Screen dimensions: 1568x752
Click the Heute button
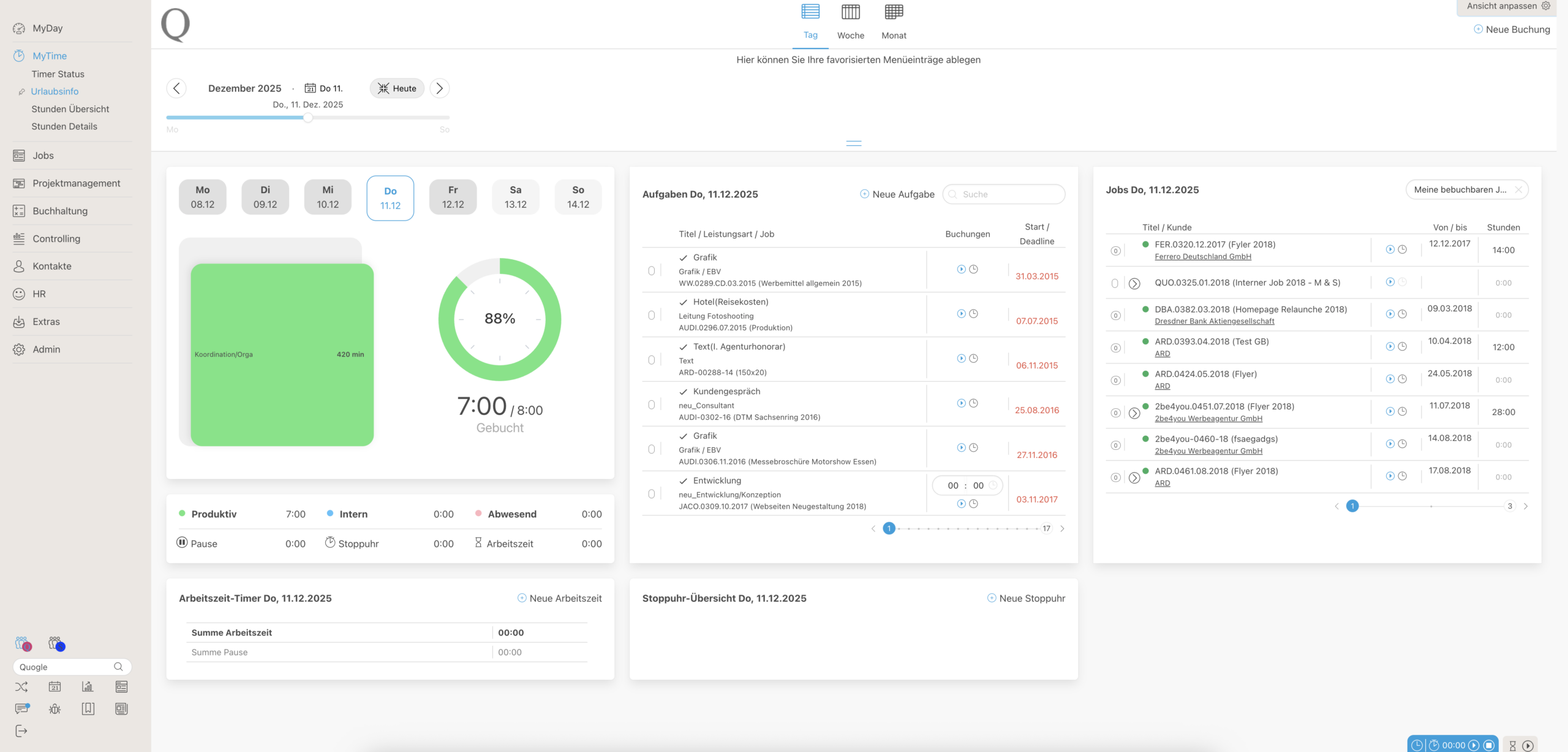point(397,88)
